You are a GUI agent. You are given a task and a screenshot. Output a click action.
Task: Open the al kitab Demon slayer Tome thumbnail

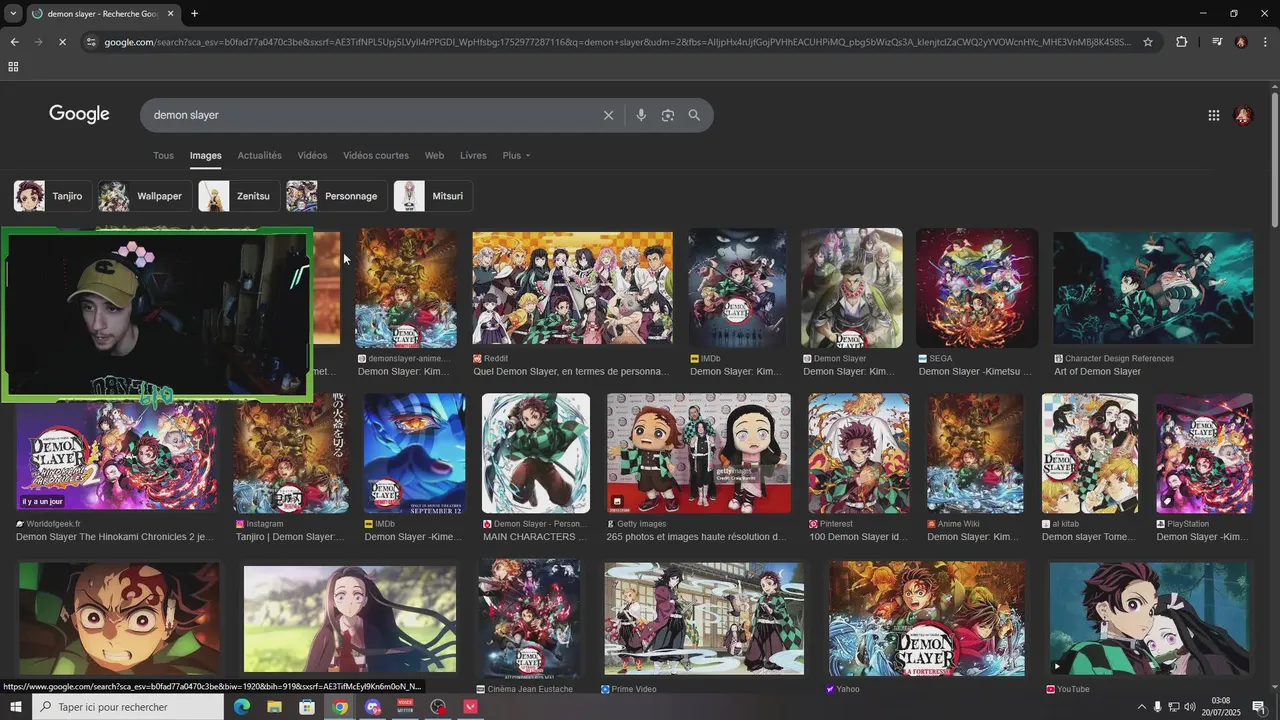[x=1090, y=453]
